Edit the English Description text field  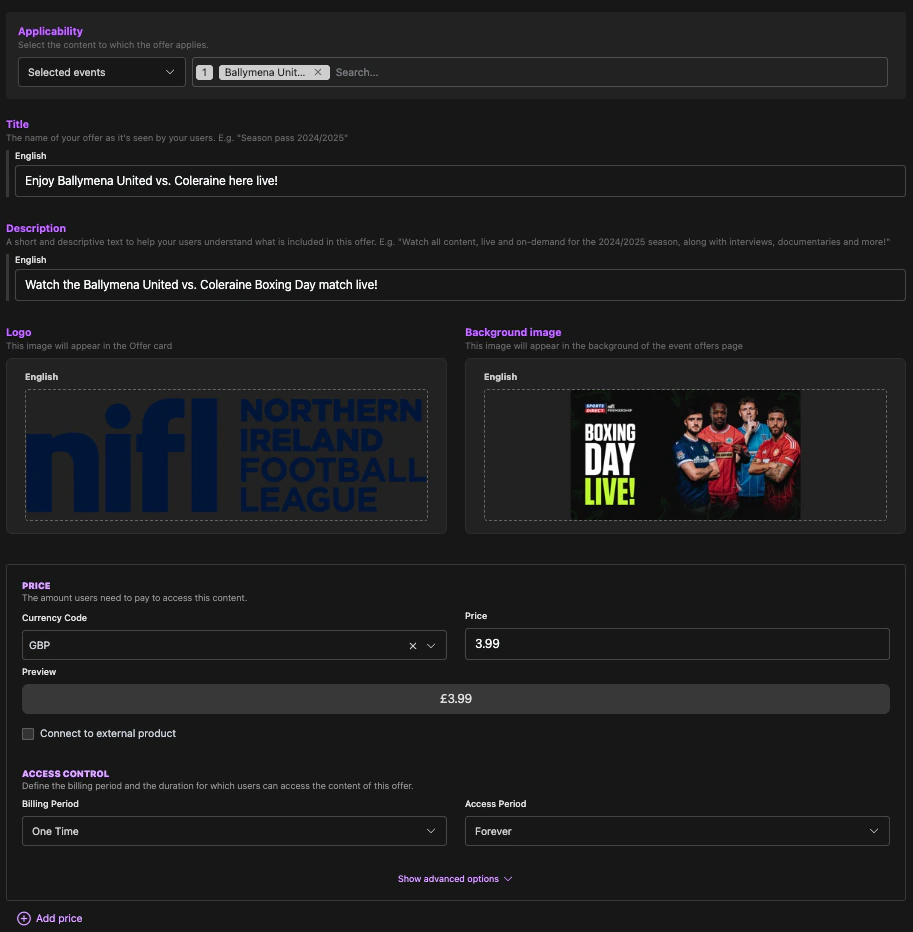(x=460, y=285)
